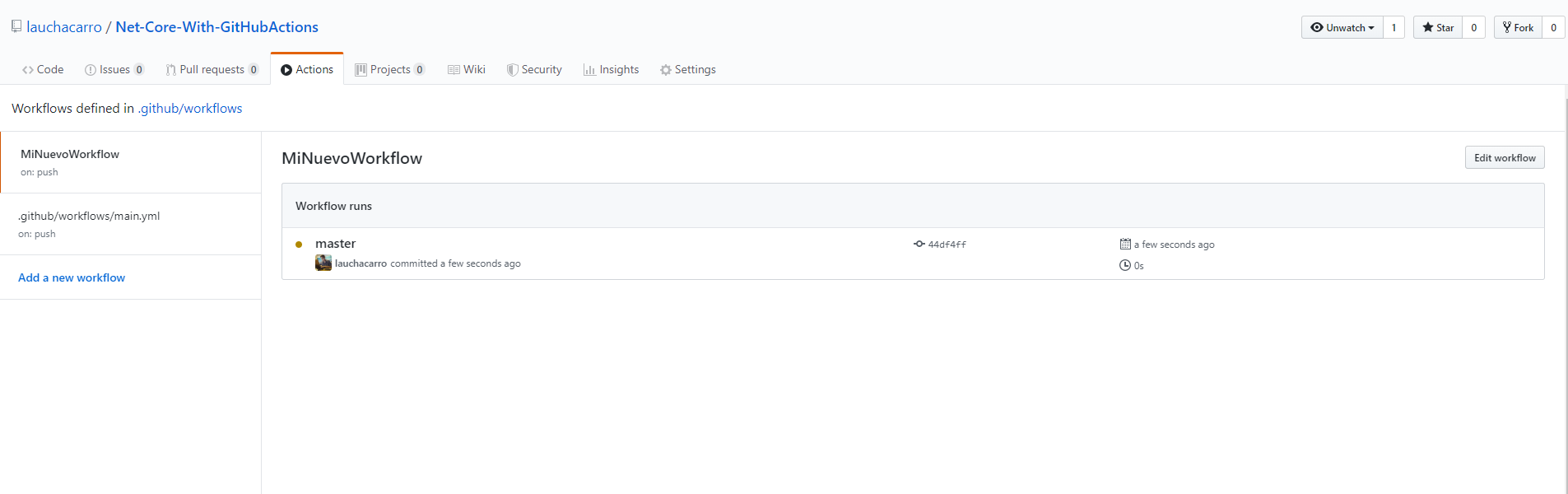The height and width of the screenshot is (494, 1568).
Task: Click the star icon in Star button
Action: 1427,27
